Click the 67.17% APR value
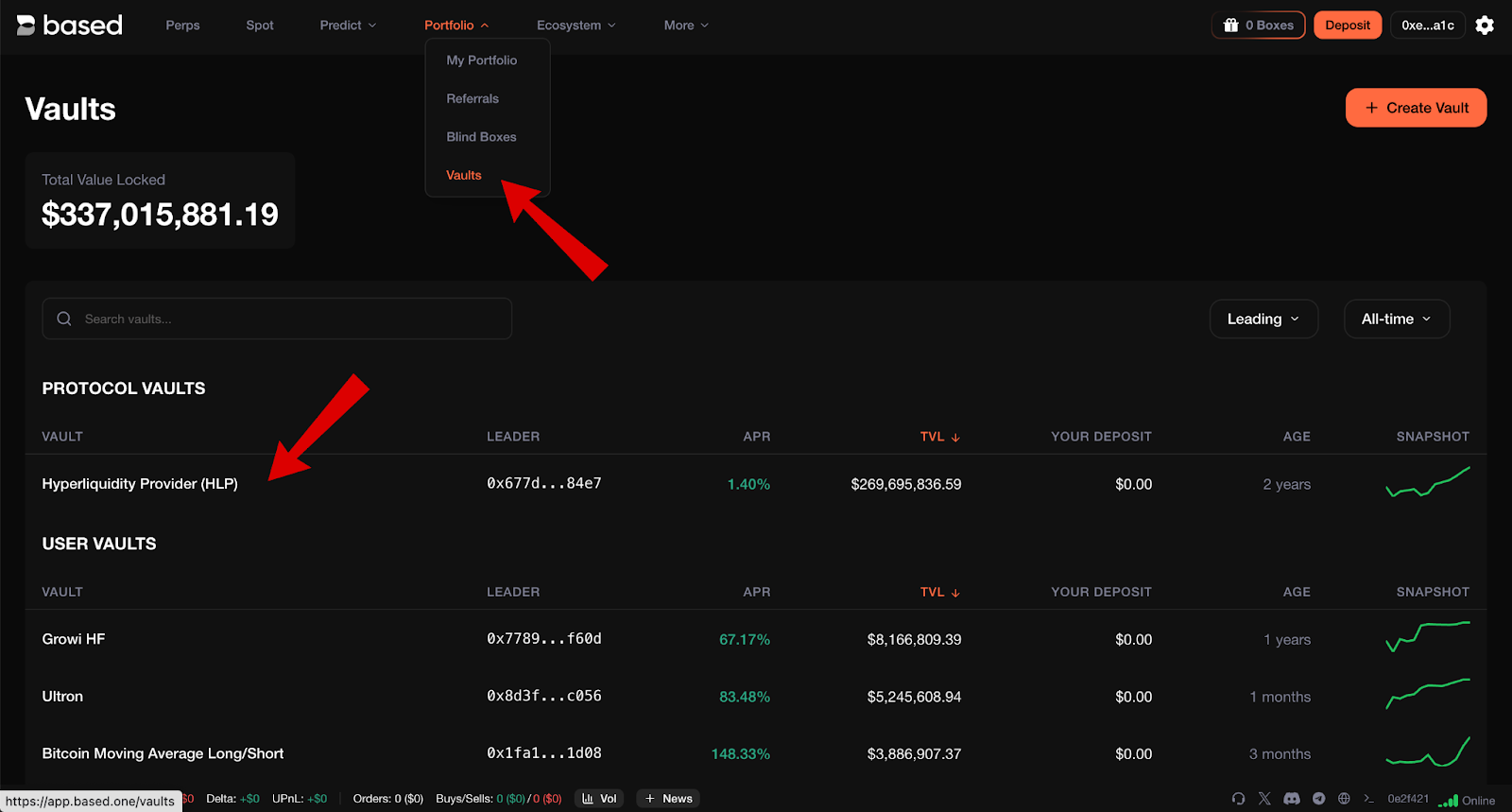This screenshot has width=1512, height=812. tap(745, 640)
